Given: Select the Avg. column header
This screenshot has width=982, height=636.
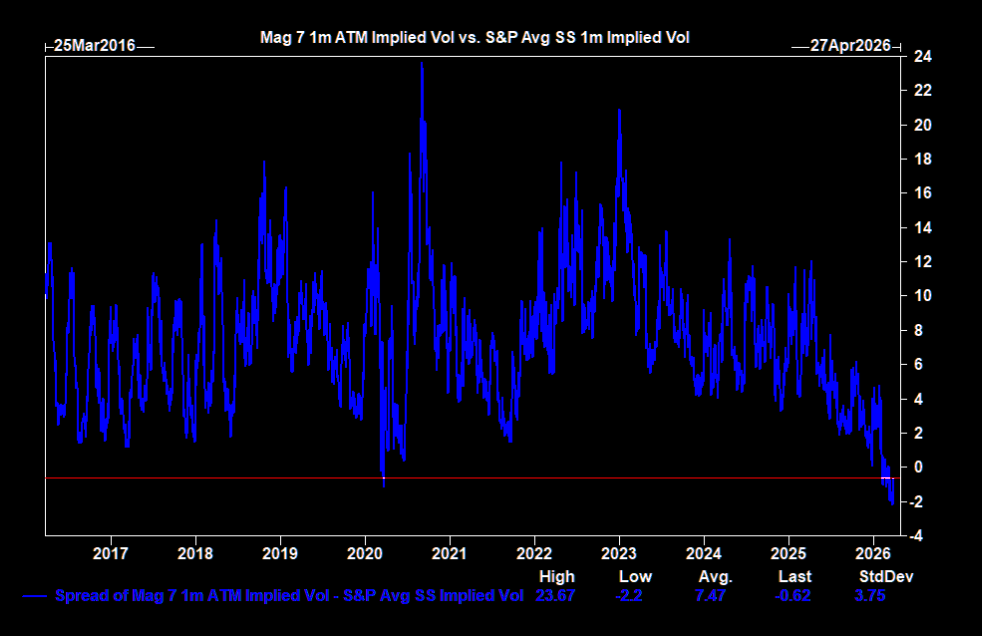Looking at the screenshot, I should [x=715, y=577].
